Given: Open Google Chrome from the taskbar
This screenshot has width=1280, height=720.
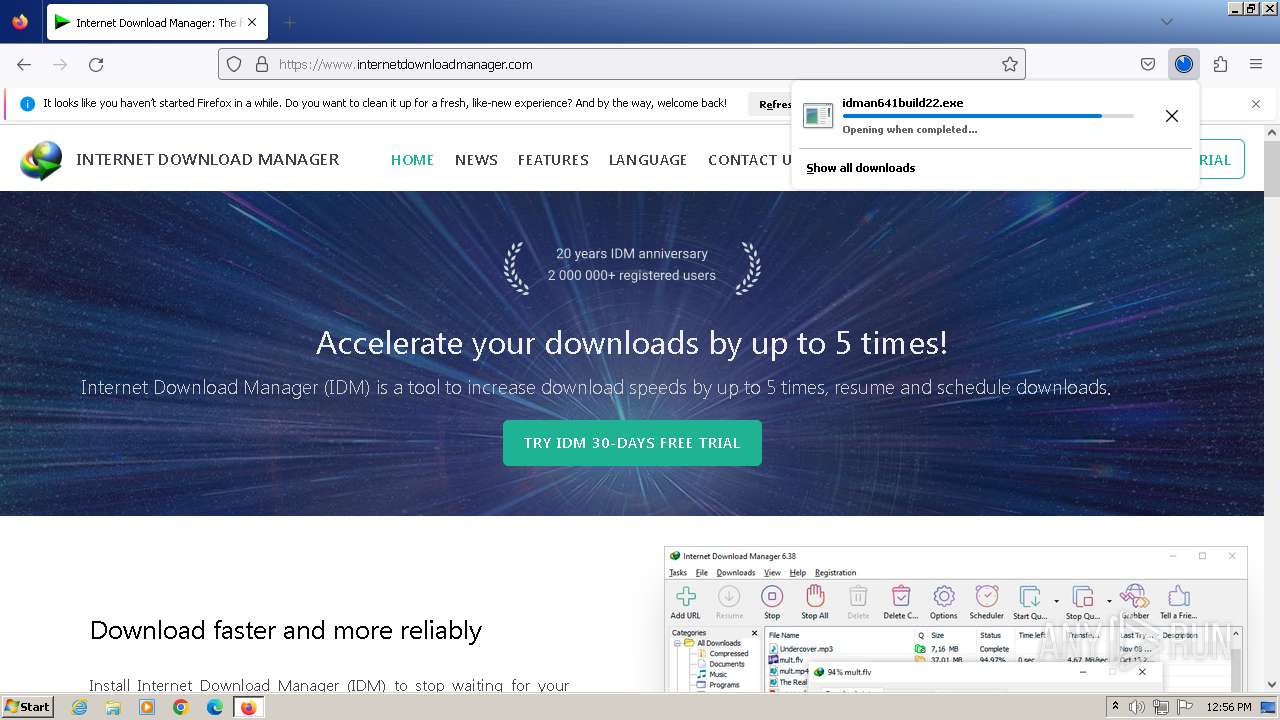Looking at the screenshot, I should [181, 707].
